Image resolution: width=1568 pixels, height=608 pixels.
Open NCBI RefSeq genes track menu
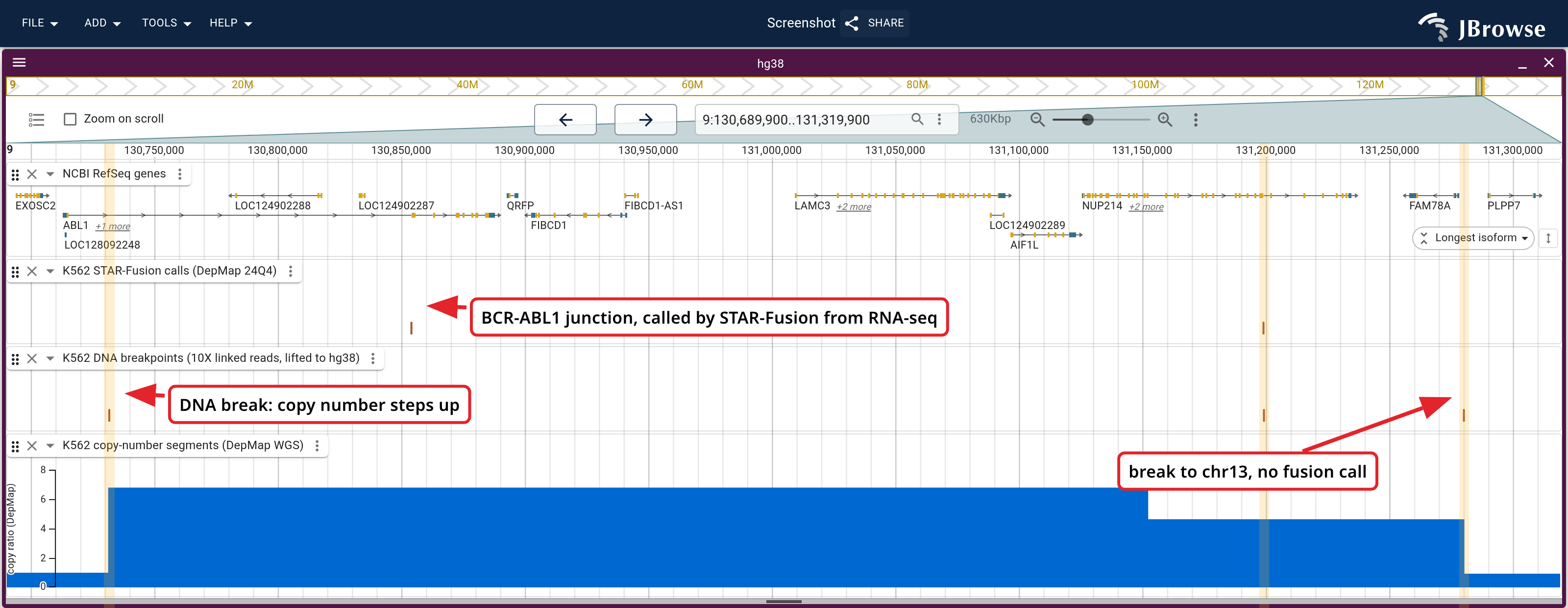click(179, 174)
